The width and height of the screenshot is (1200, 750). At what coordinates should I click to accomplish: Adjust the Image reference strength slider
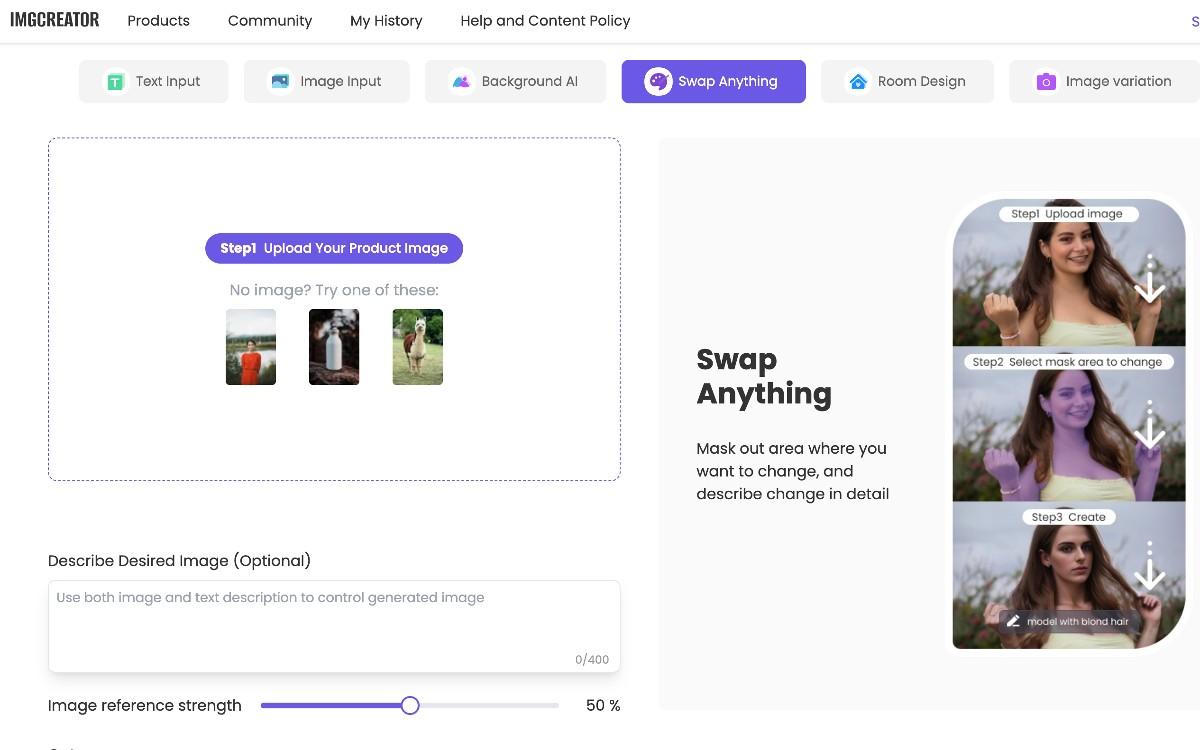click(x=409, y=705)
